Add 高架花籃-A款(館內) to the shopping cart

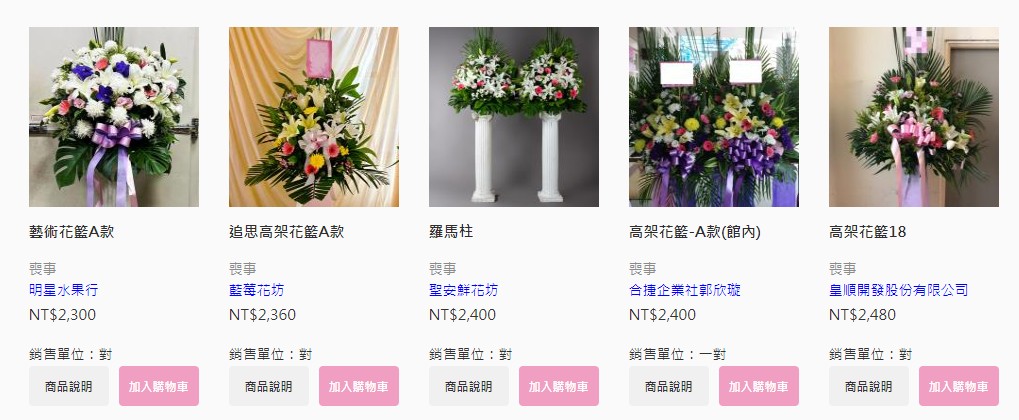[759, 386]
